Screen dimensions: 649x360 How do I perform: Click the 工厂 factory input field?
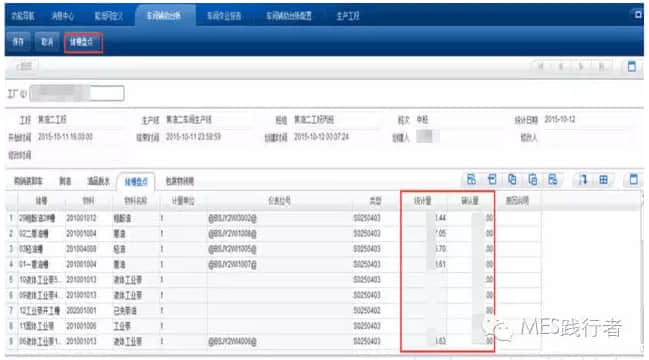[x=77, y=93]
